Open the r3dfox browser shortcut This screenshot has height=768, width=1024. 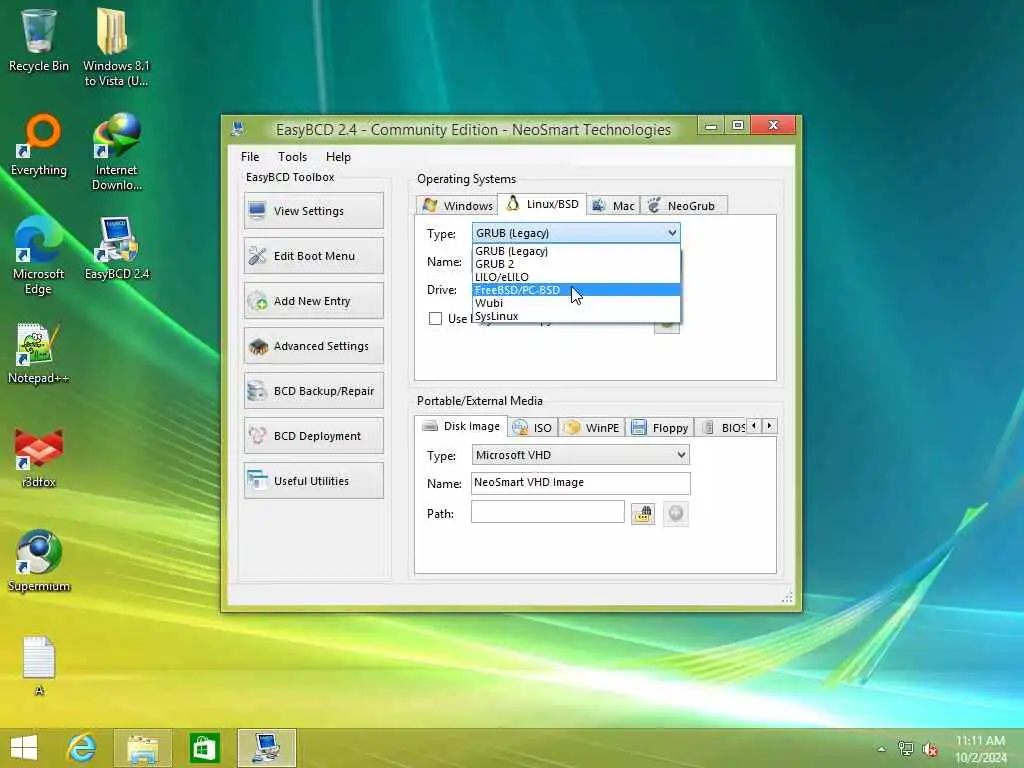[39, 457]
